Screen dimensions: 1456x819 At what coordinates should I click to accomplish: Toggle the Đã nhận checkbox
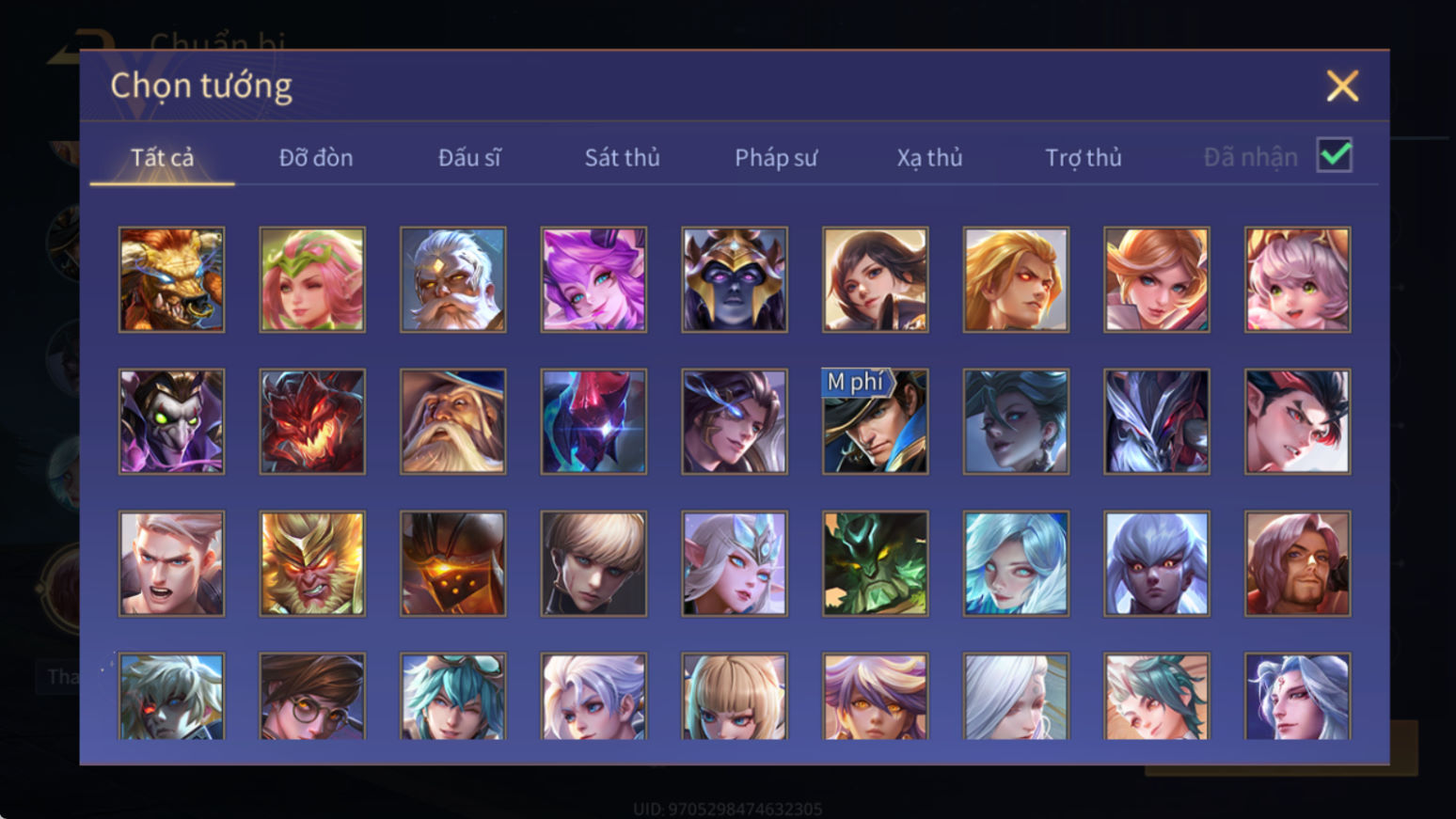1334,155
